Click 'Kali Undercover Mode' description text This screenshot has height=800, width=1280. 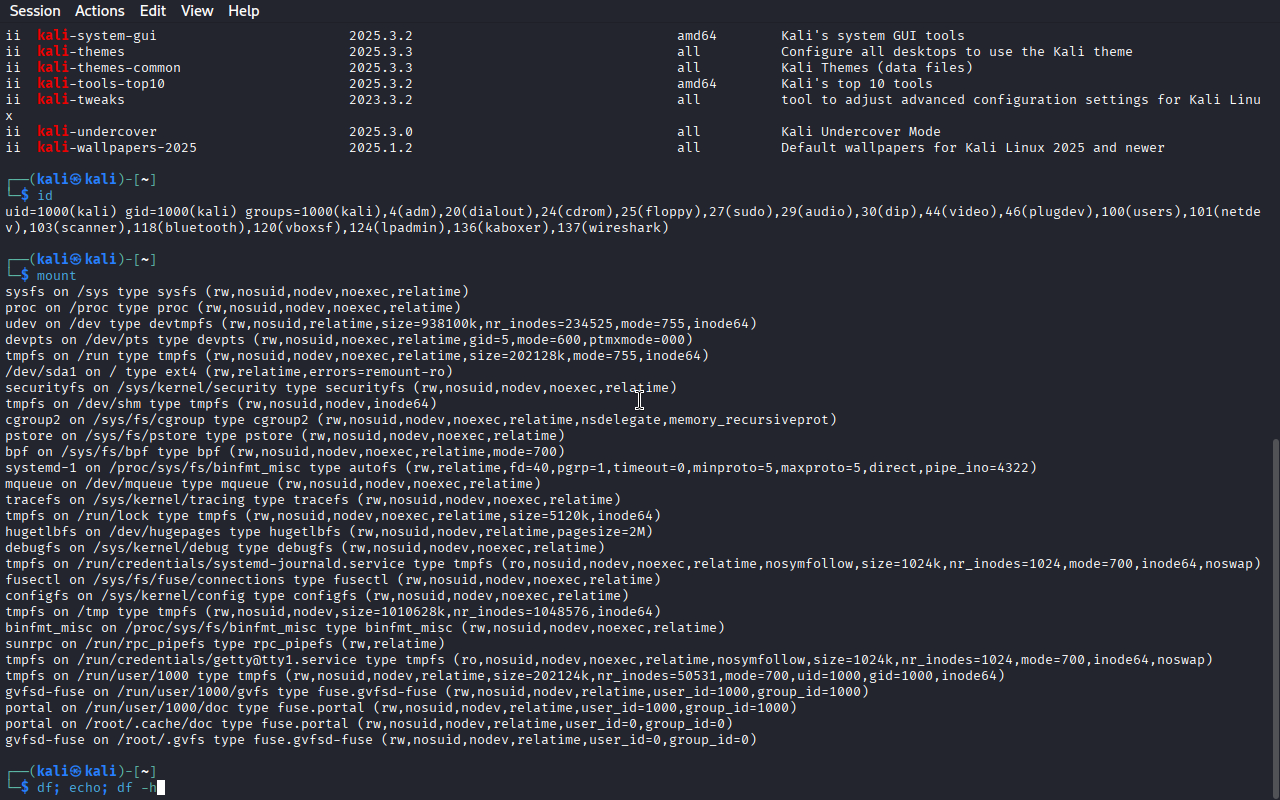pyautogui.click(x=861, y=132)
